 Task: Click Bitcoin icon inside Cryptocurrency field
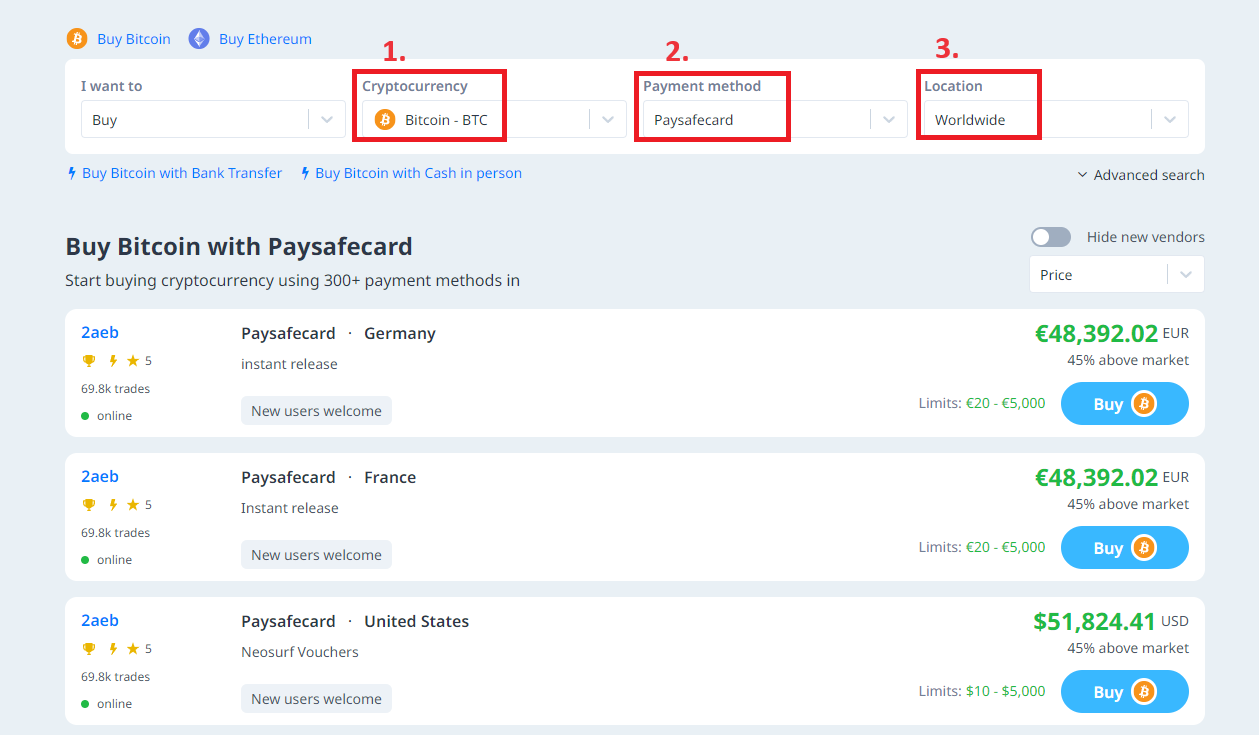click(385, 120)
